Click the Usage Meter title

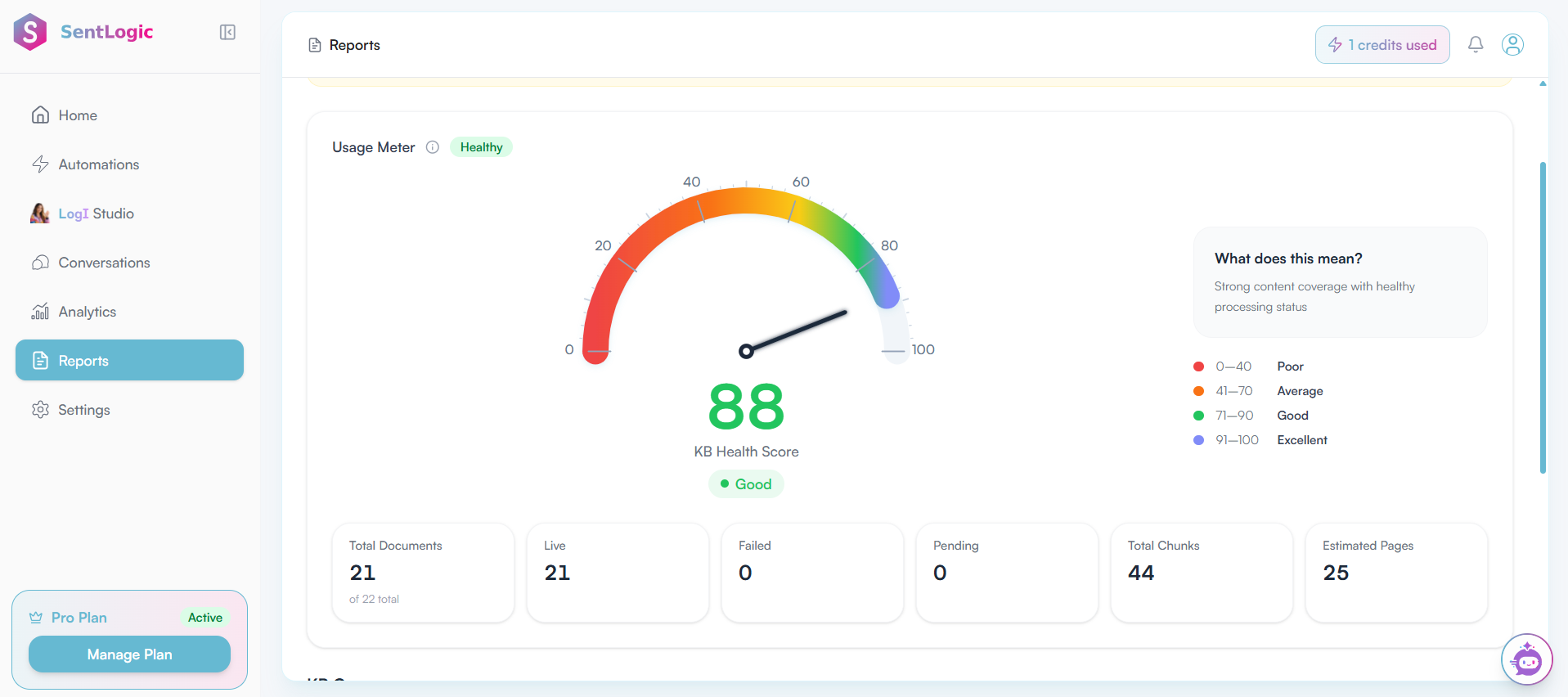(373, 147)
